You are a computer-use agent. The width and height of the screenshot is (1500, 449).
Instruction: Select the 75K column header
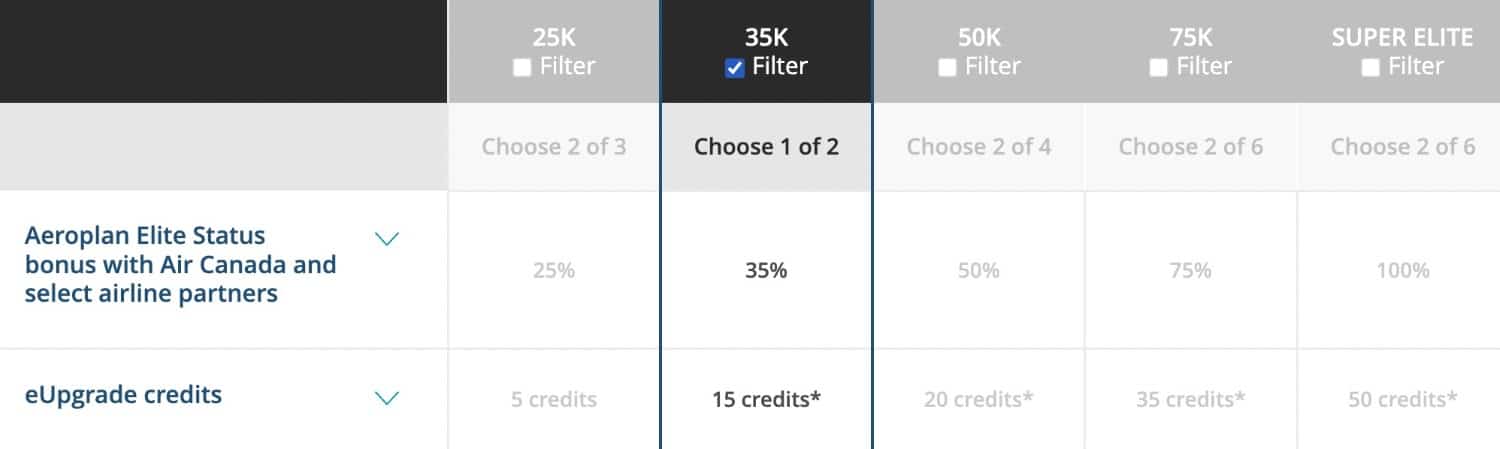tap(1191, 38)
